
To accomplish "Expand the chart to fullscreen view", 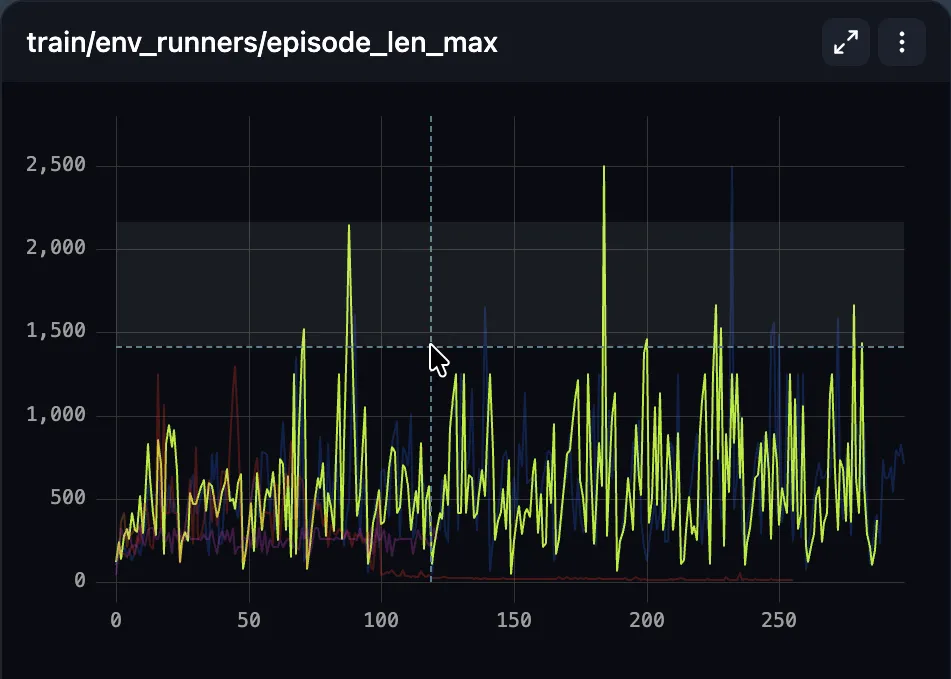I will pos(845,42).
